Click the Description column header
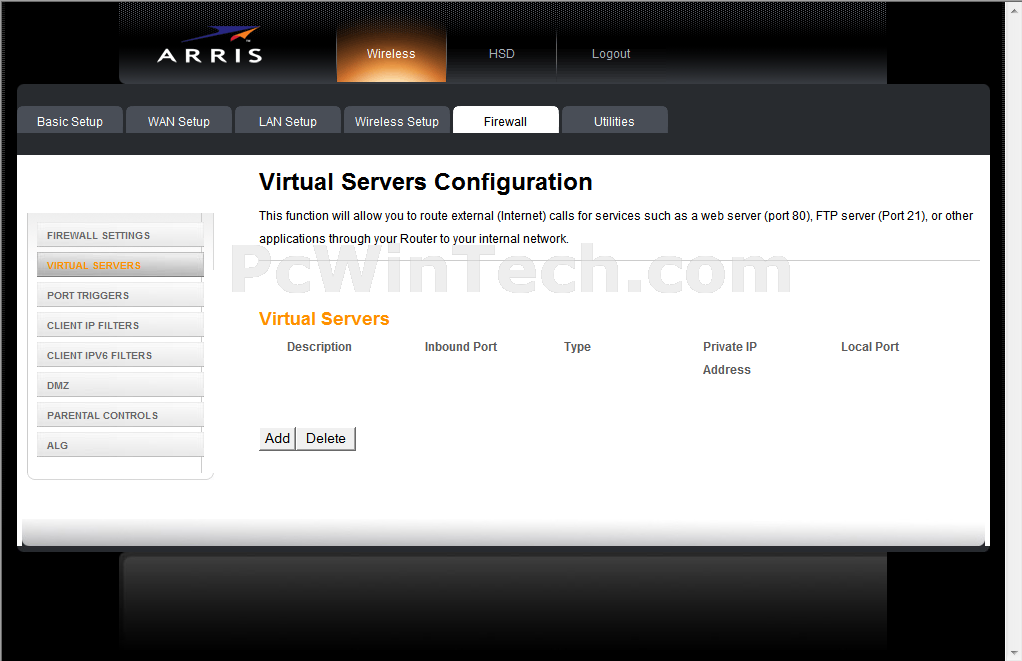 pyautogui.click(x=319, y=347)
